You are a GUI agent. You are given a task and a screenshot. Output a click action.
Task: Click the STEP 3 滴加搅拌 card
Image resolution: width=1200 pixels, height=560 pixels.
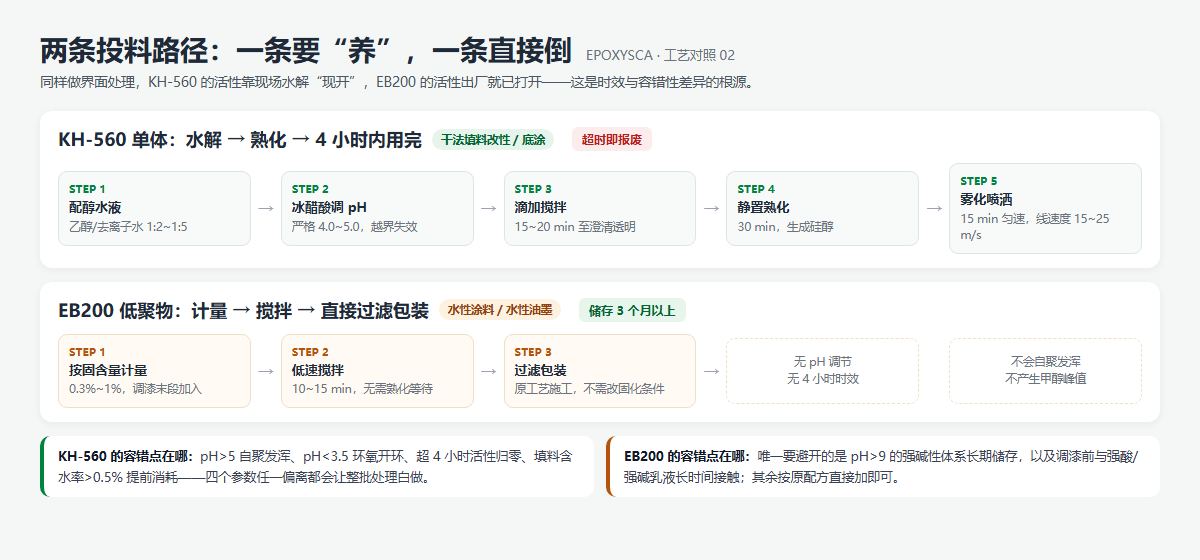point(600,208)
